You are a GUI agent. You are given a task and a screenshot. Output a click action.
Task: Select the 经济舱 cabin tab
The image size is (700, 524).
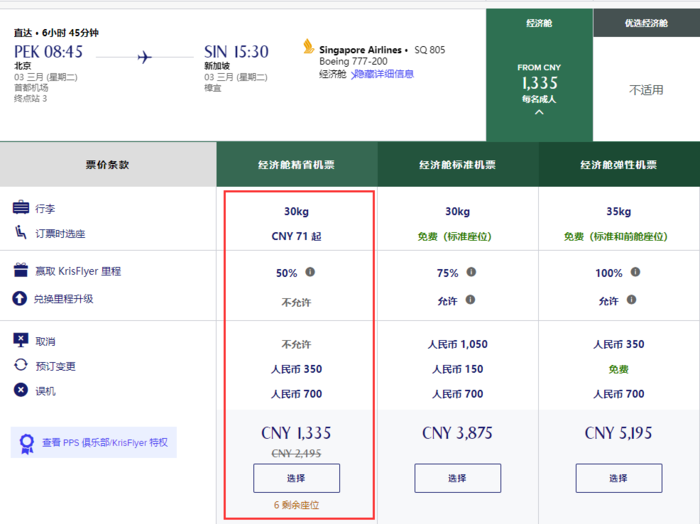539,23
